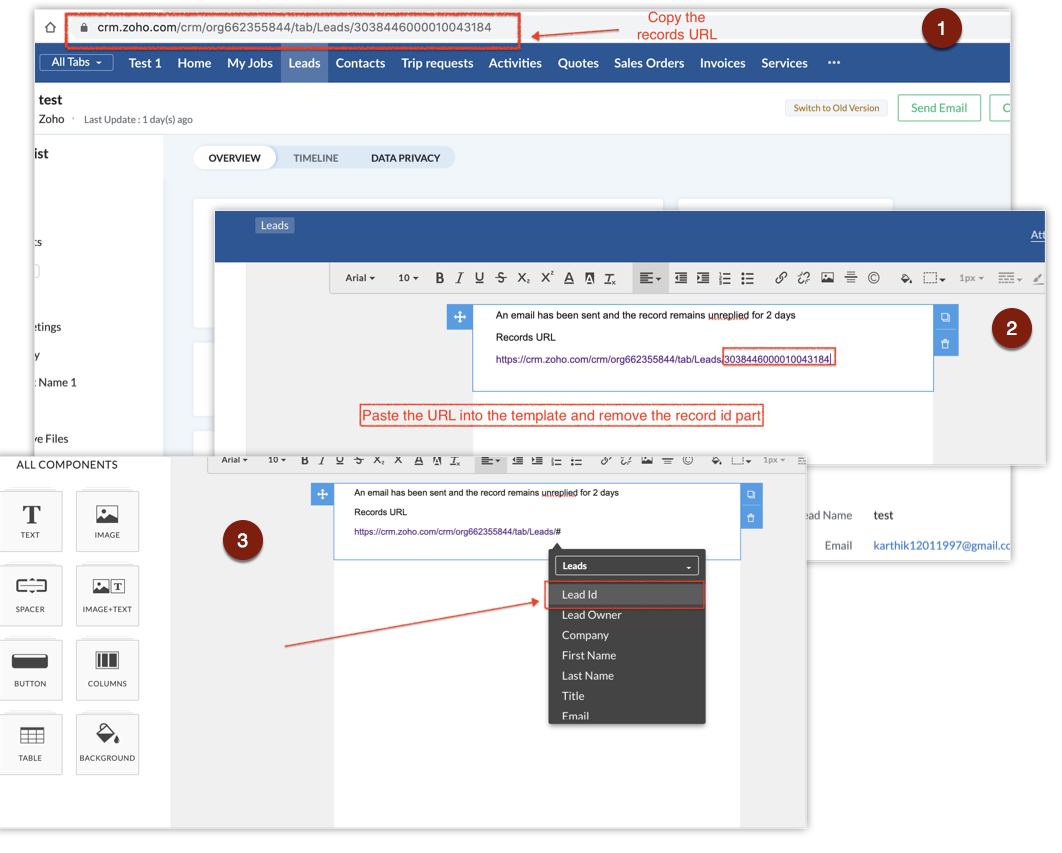
Task: Add a TABLE component
Action: click(30, 745)
